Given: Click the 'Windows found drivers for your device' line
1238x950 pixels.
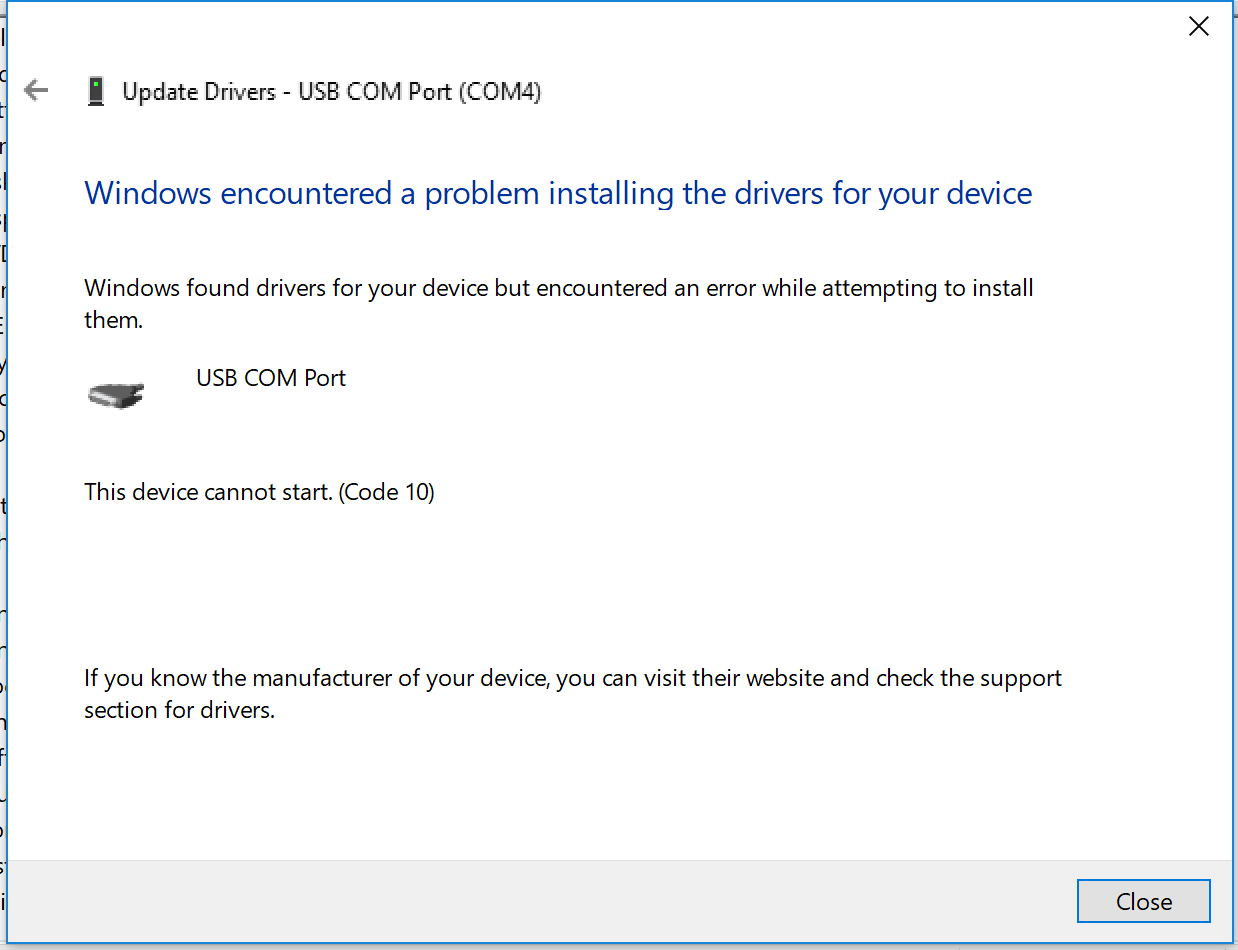Looking at the screenshot, I should coord(559,289).
